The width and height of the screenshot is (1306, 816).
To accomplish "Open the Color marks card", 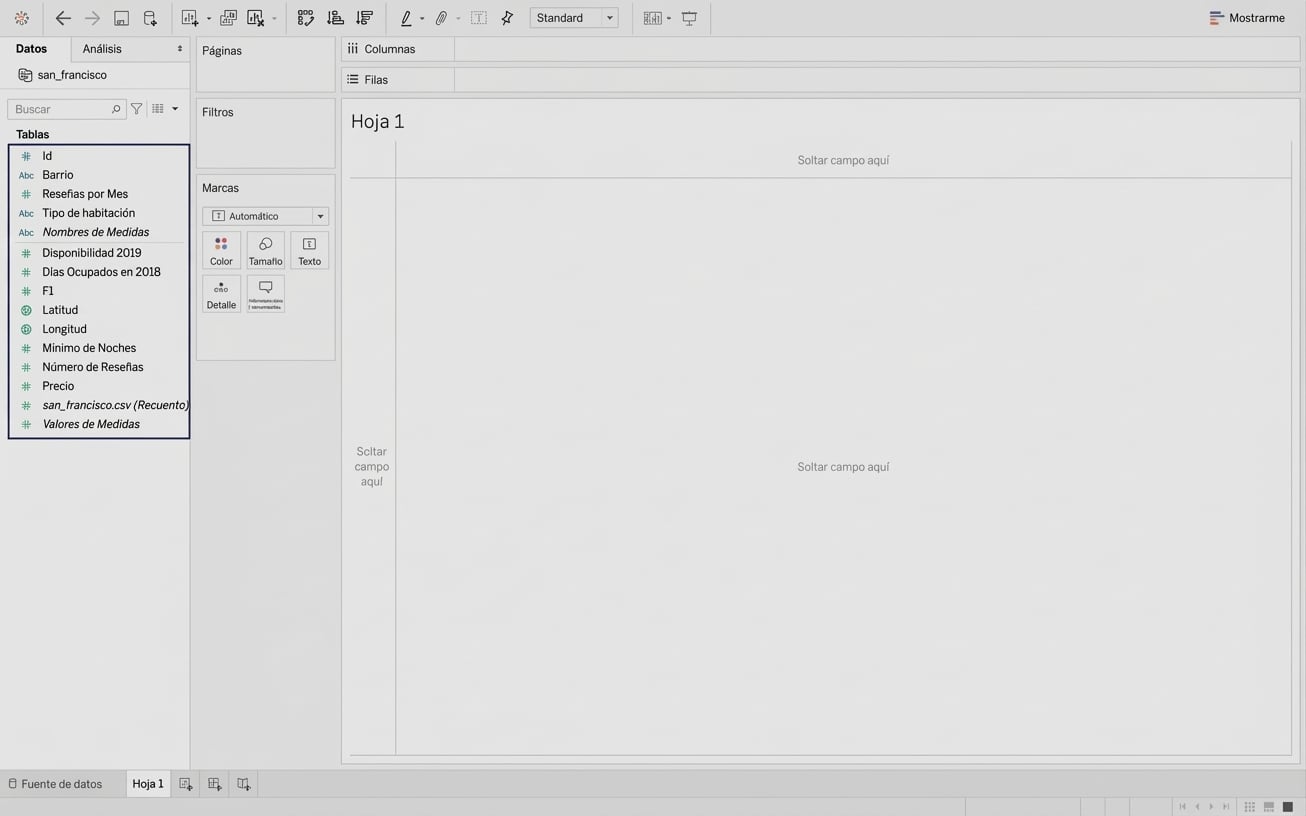I will (221, 251).
